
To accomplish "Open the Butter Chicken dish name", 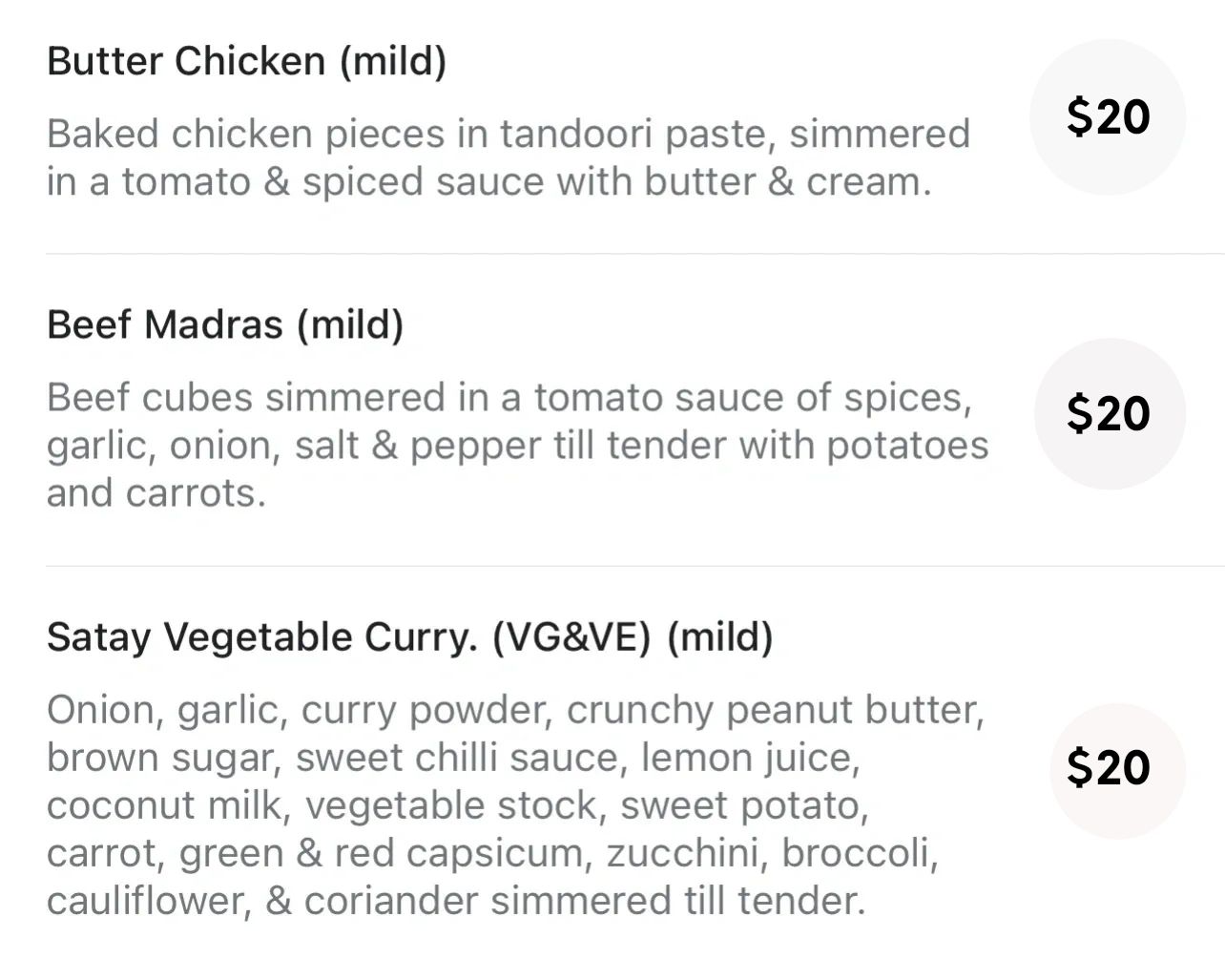I will [x=186, y=62].
